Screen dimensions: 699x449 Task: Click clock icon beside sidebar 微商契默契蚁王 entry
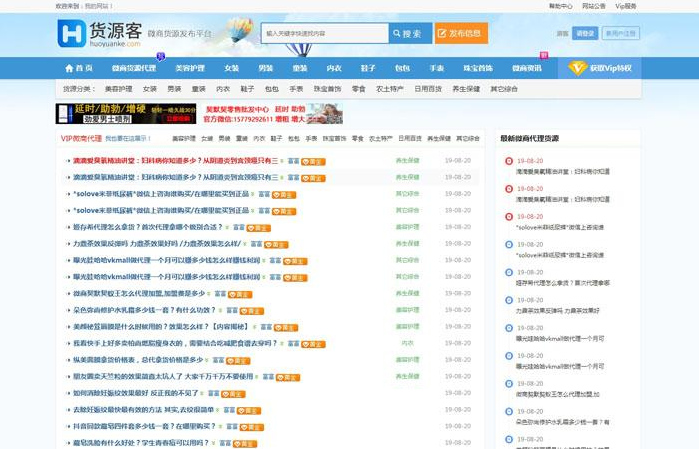[x=509, y=383]
